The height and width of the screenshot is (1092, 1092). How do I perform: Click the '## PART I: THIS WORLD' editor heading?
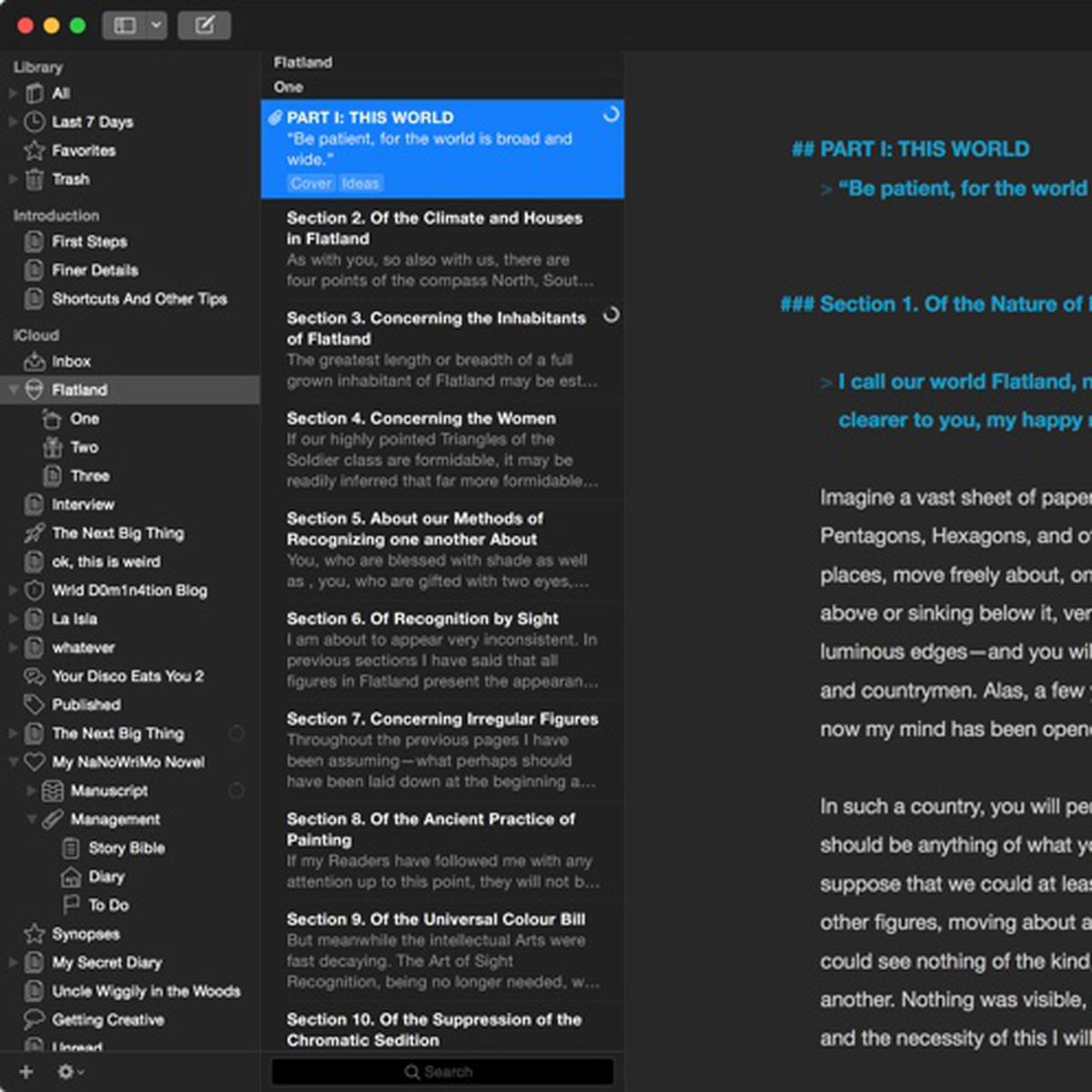pos(911,149)
